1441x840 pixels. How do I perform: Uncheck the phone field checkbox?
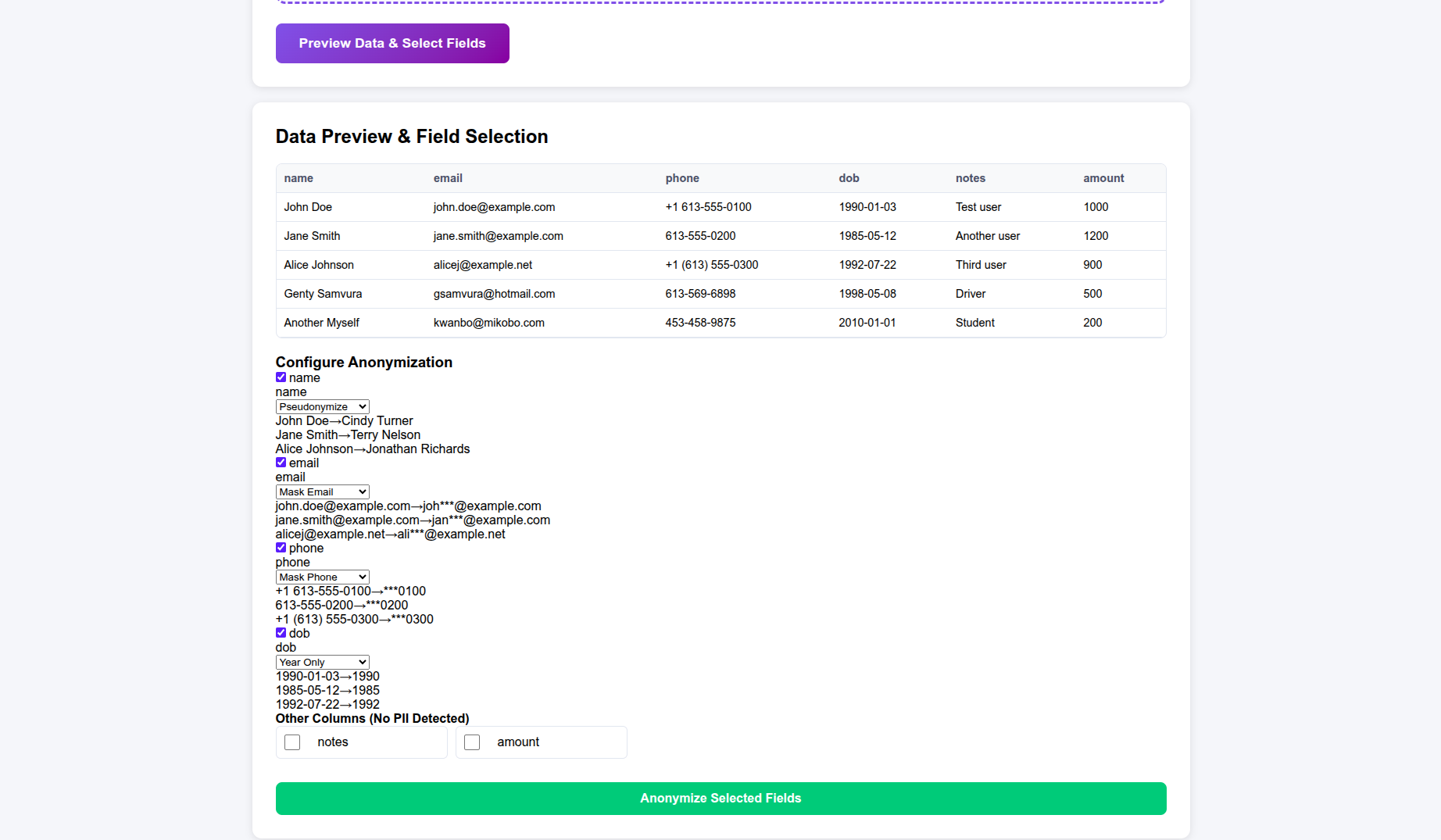tap(281, 547)
